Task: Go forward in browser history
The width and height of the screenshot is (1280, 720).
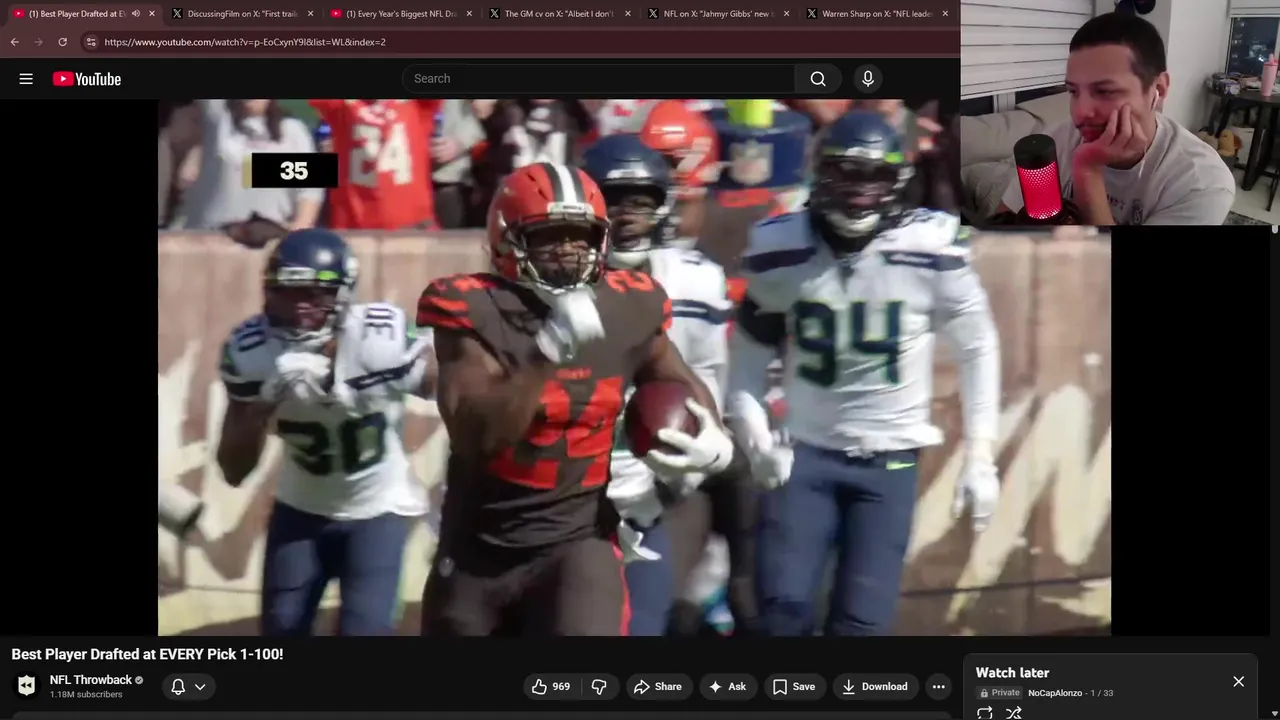Action: (x=38, y=42)
